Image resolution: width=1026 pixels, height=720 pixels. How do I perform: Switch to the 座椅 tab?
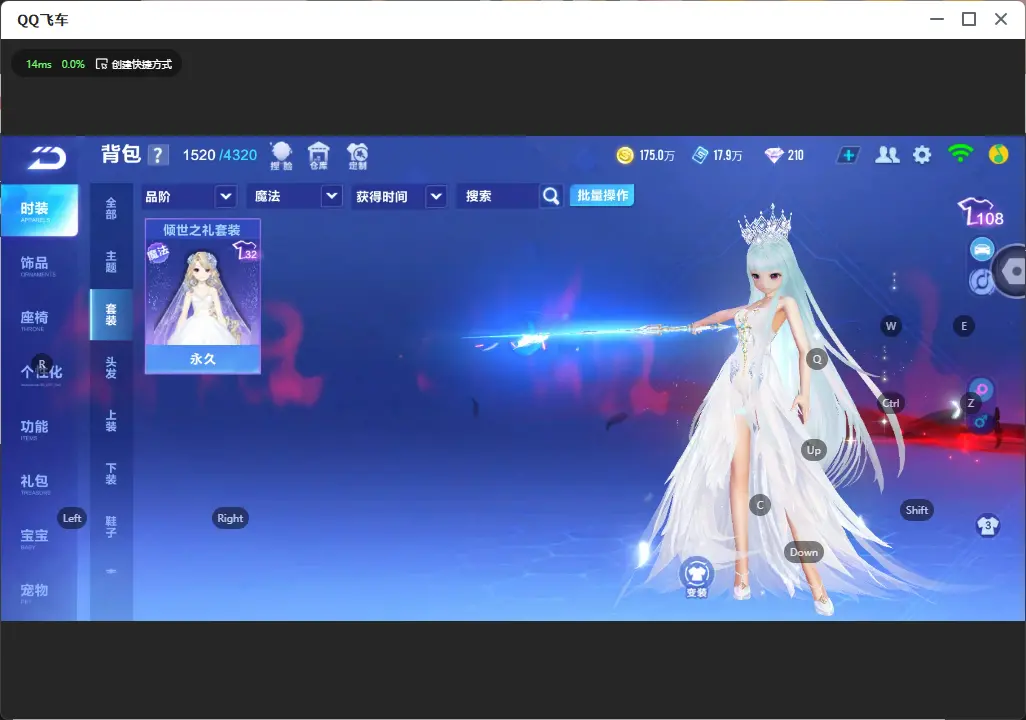click(x=35, y=319)
